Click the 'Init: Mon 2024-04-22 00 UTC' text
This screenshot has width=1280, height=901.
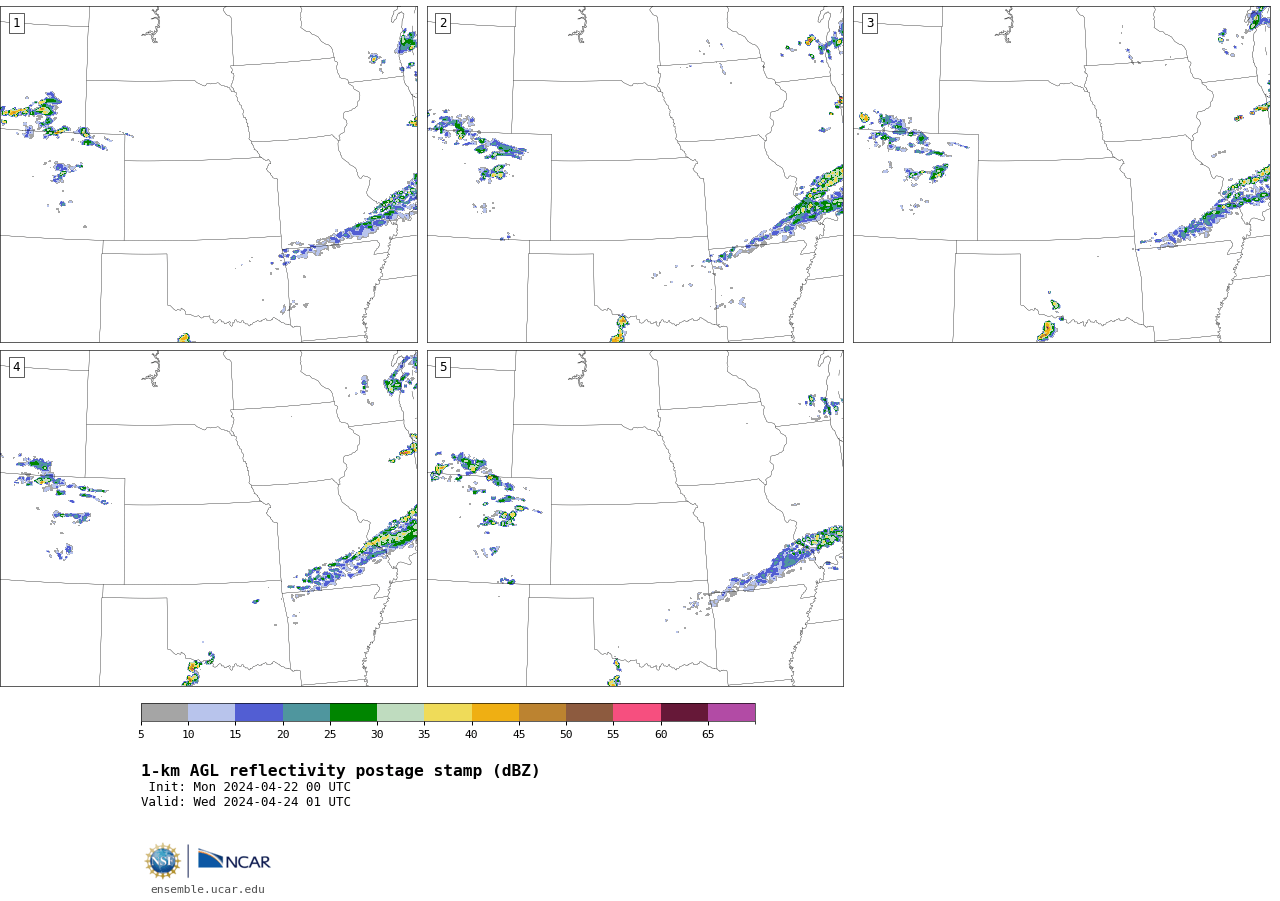pyautogui.click(x=250, y=787)
